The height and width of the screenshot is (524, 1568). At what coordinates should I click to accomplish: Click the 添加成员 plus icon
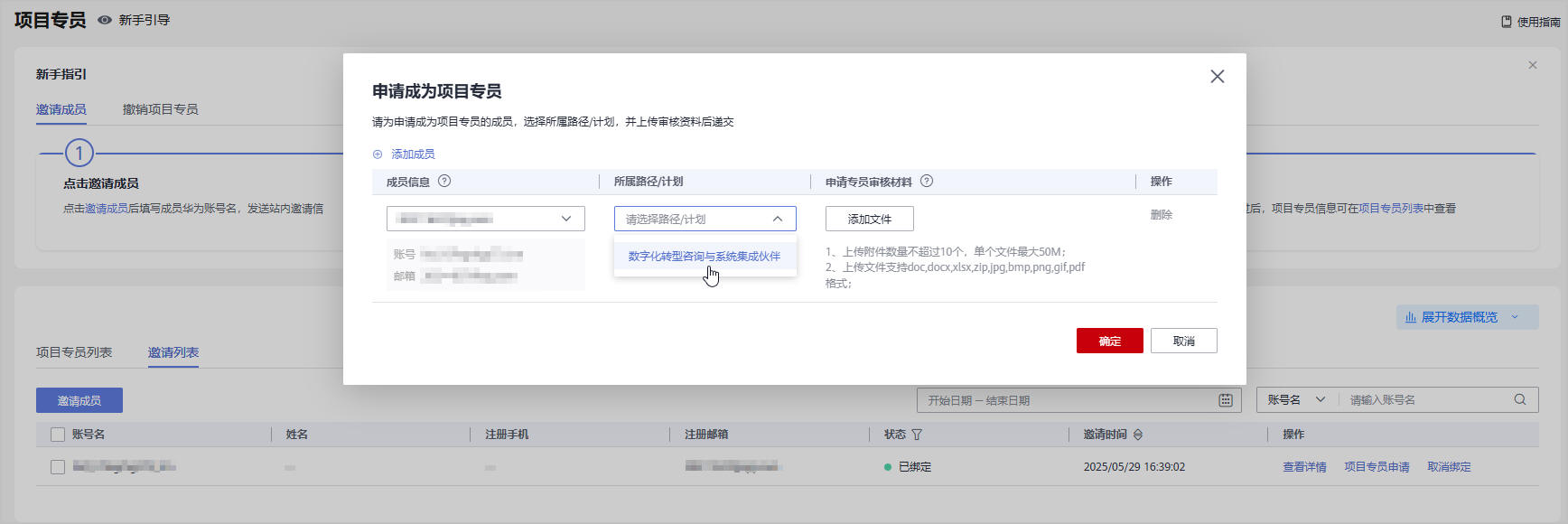378,154
